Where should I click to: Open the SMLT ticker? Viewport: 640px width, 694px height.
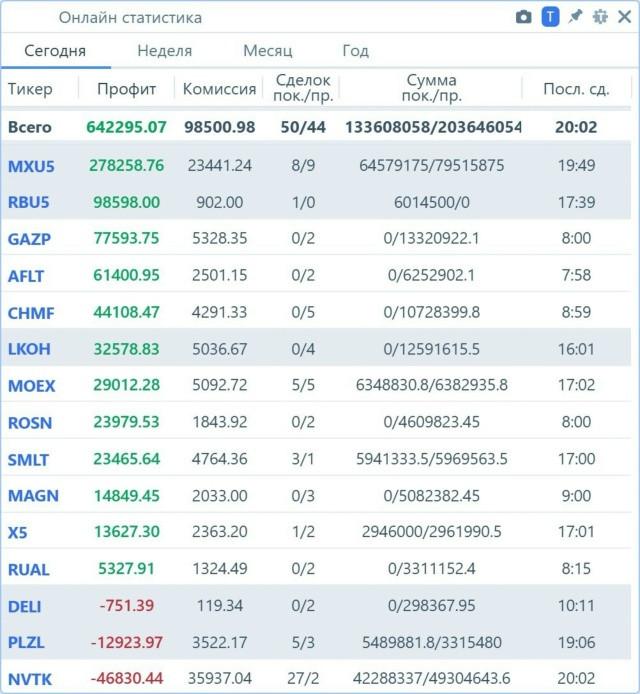(x=28, y=460)
